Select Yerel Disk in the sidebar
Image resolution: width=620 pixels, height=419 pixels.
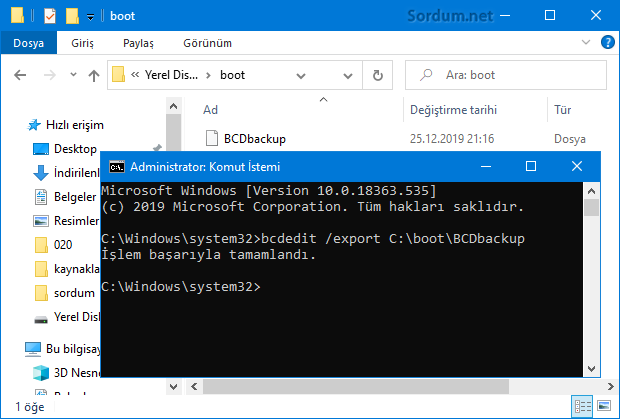(x=77, y=317)
